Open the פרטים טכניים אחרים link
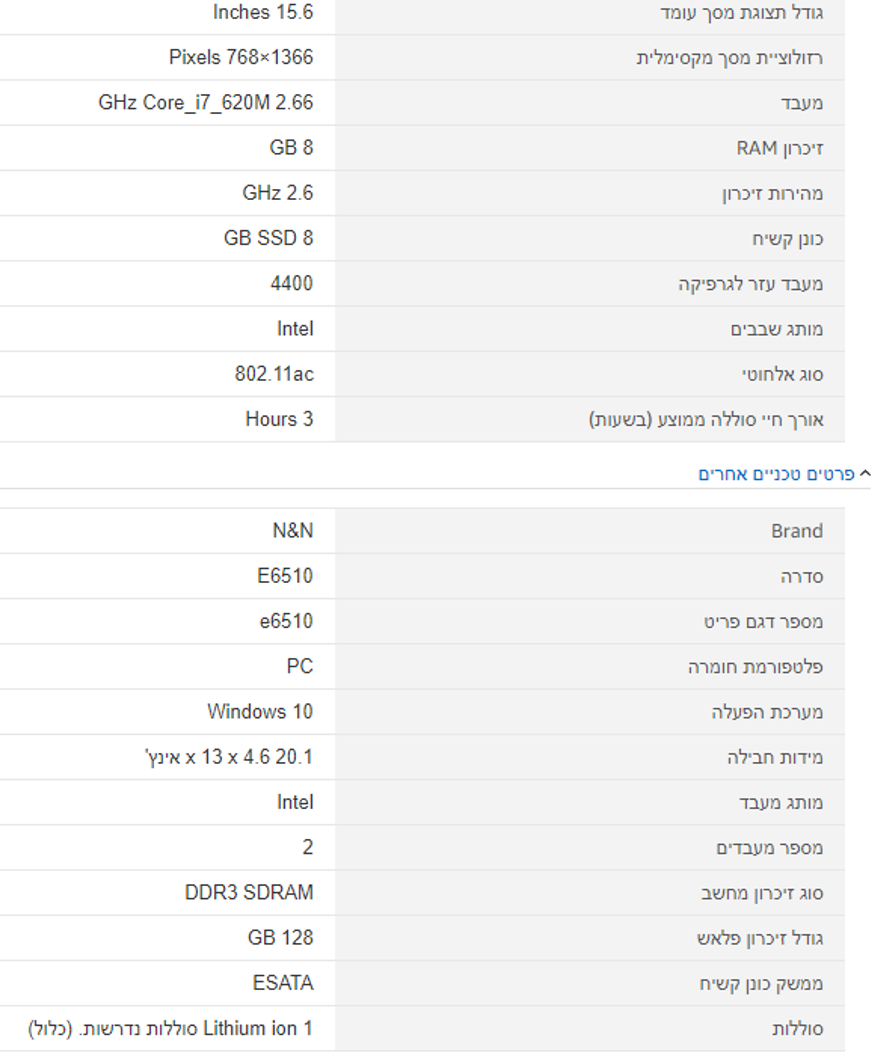The image size is (885, 1063). [x=776, y=474]
